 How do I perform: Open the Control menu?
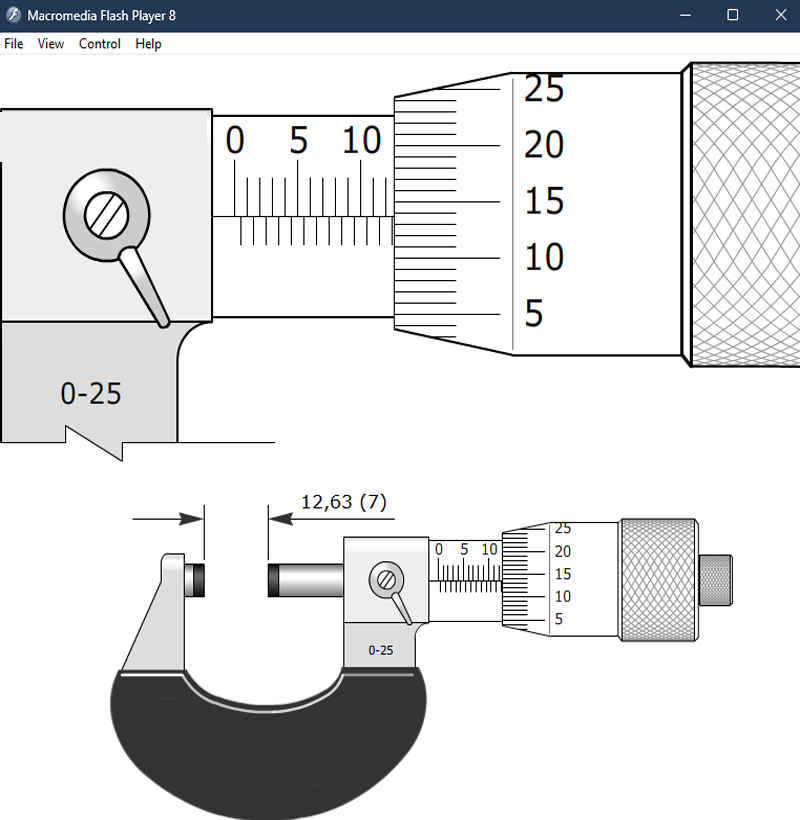100,44
